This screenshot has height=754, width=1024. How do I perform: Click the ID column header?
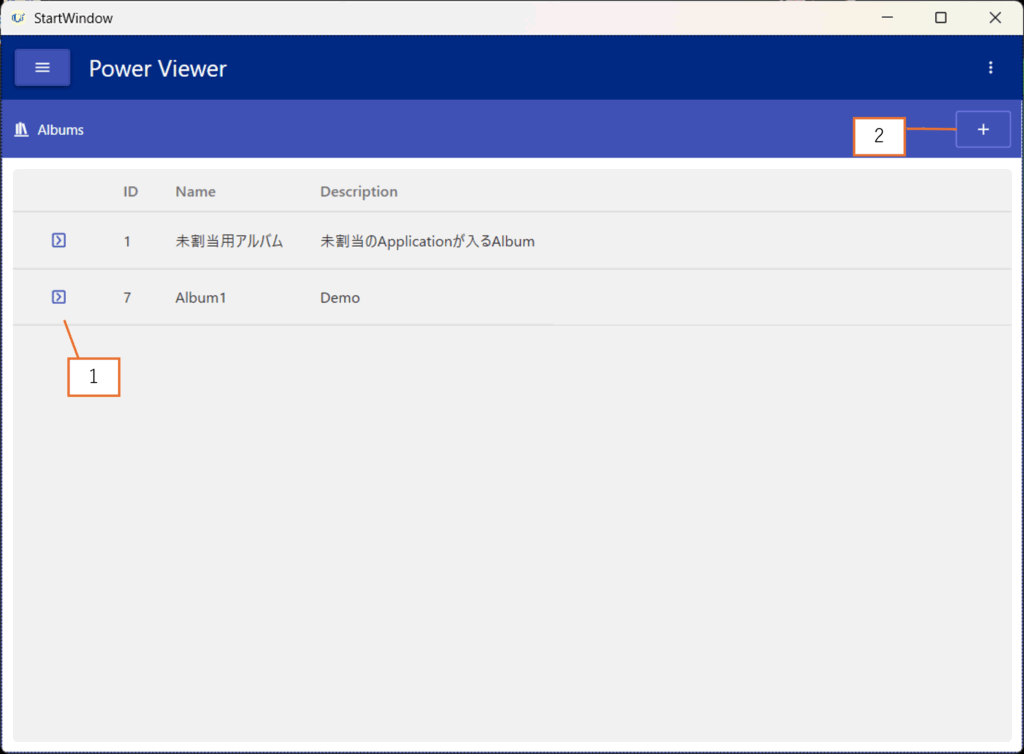pos(130,191)
